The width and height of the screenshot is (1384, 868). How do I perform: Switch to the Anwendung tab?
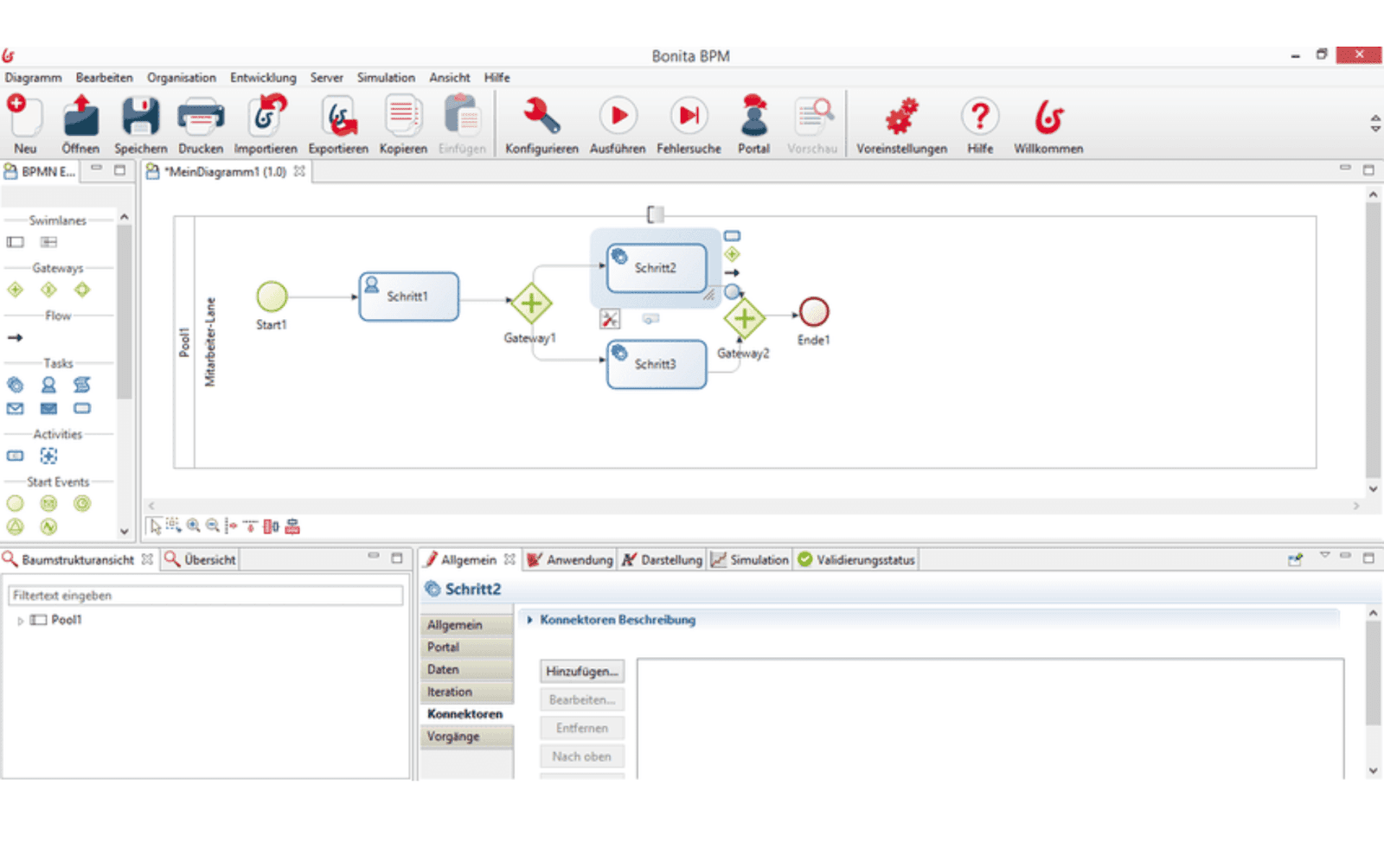[570, 560]
